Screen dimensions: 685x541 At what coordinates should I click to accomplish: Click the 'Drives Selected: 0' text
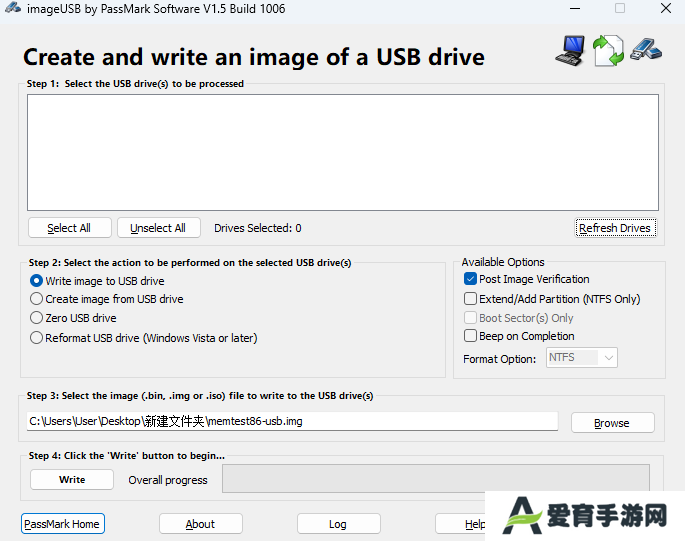coord(257,228)
